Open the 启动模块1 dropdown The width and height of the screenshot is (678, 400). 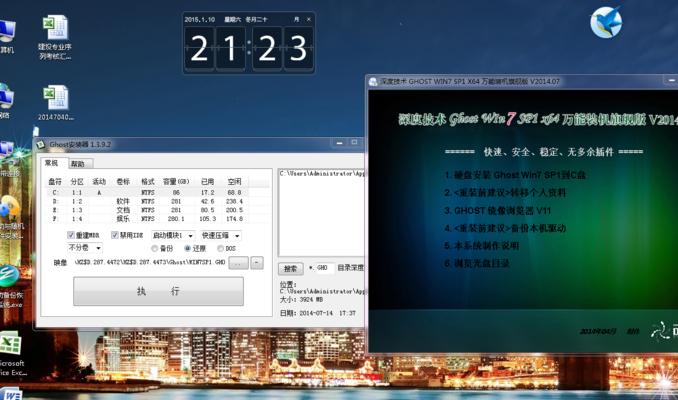[173, 235]
